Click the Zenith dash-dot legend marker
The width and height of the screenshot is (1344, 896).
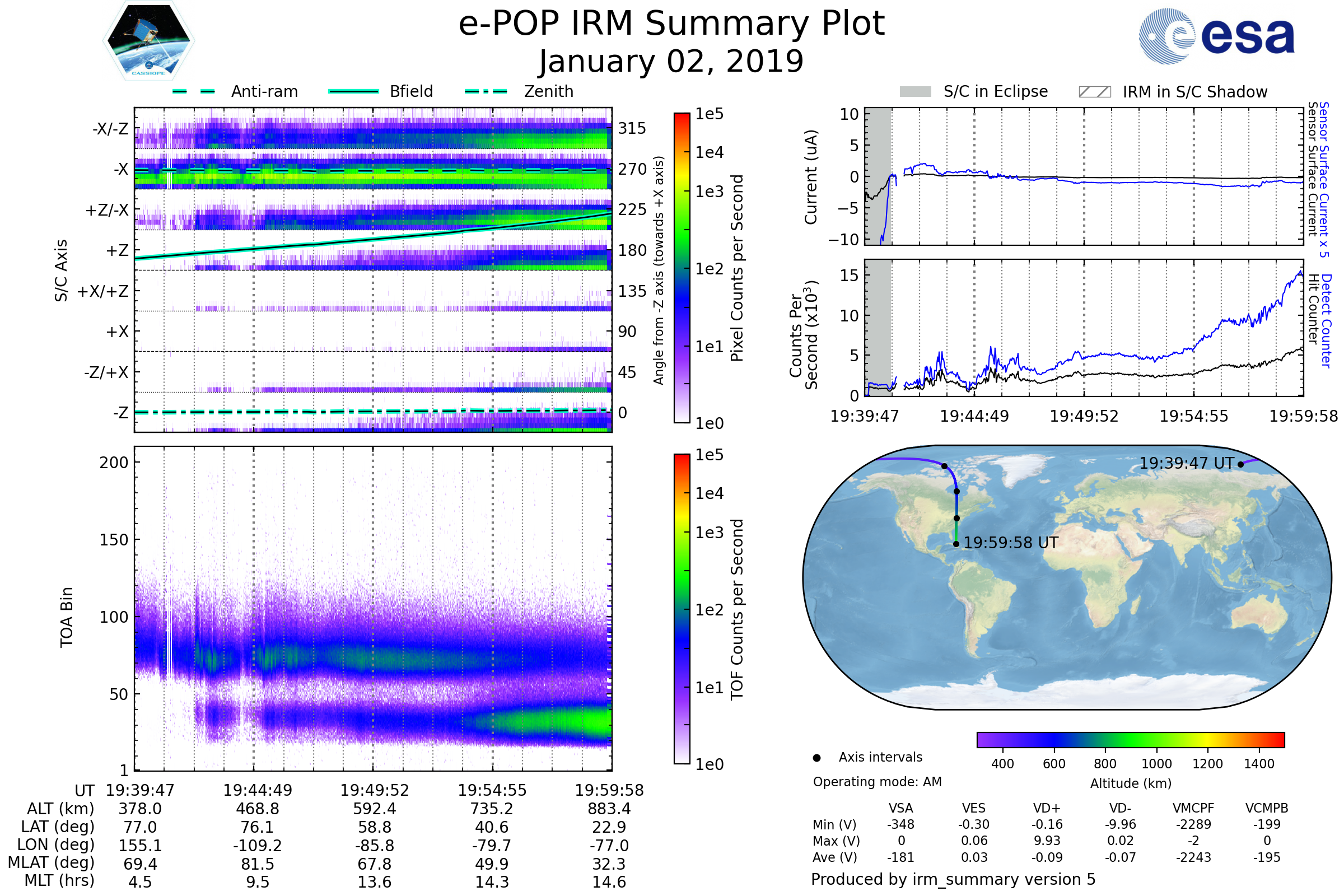tap(486, 91)
